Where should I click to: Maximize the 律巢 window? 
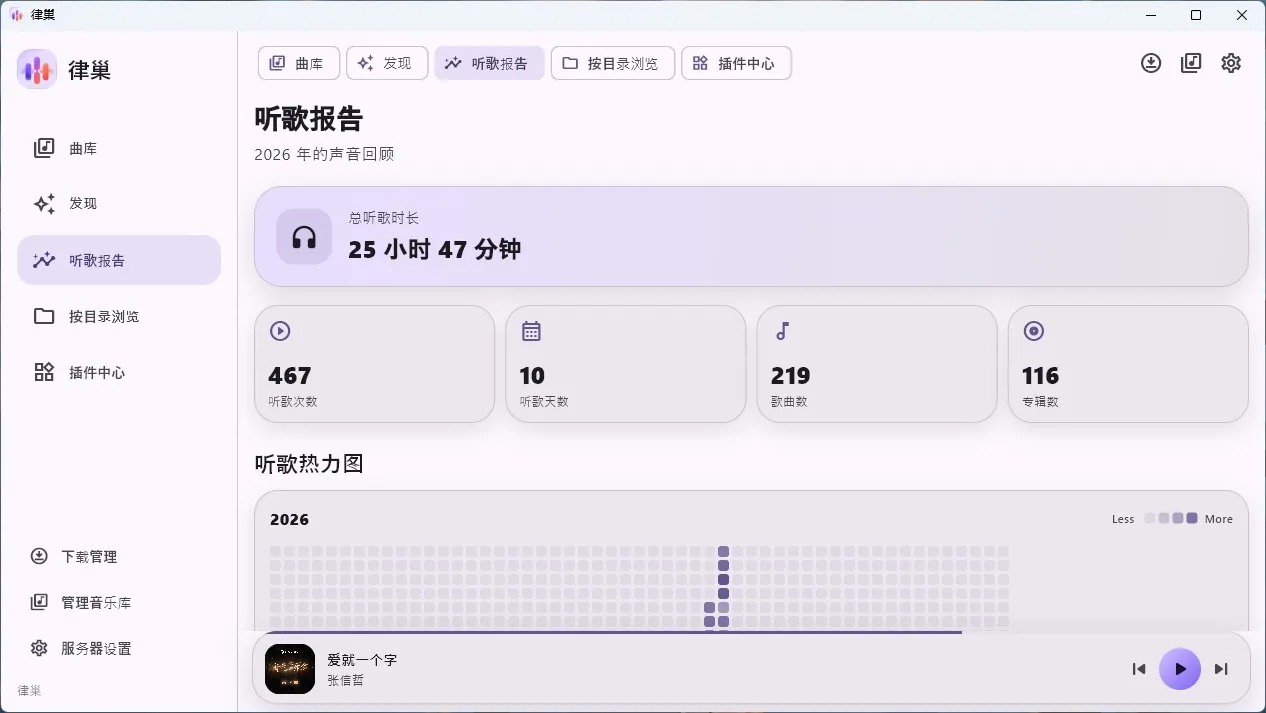[x=1196, y=14]
